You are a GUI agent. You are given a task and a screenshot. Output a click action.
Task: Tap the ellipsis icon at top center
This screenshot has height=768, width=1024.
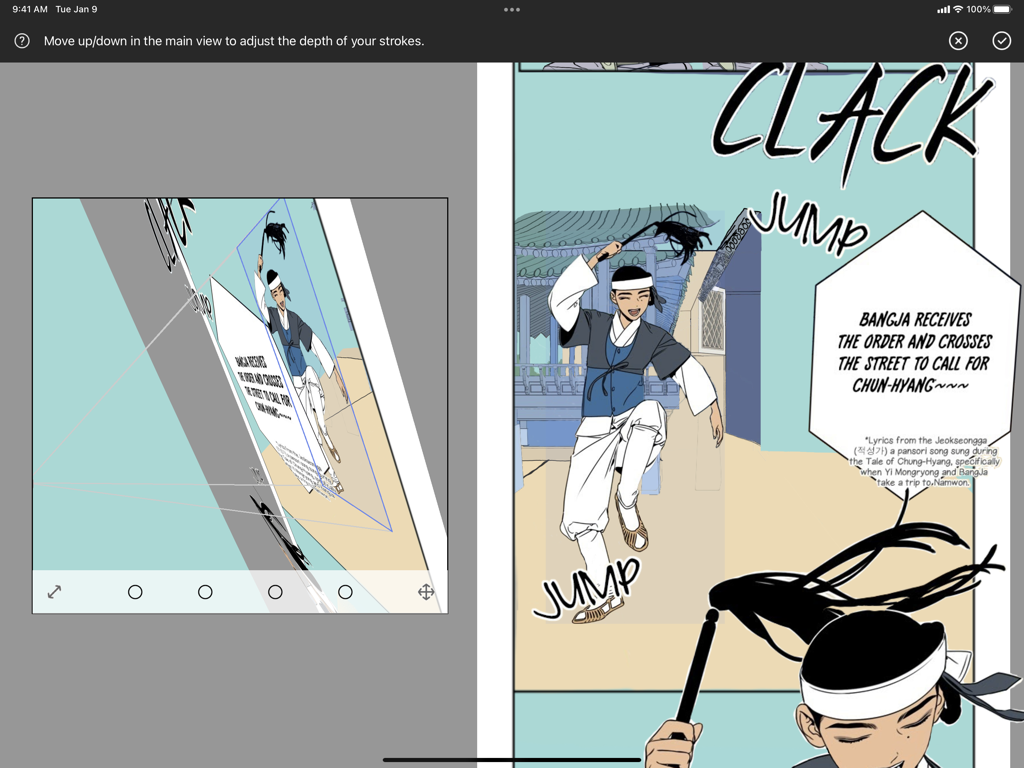[512, 9]
